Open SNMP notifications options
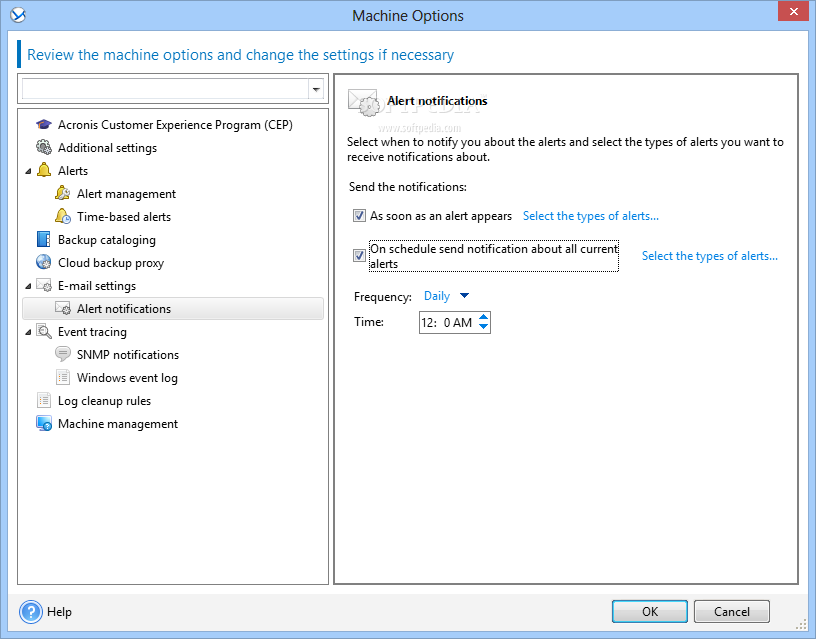The height and width of the screenshot is (639, 816). 128,355
